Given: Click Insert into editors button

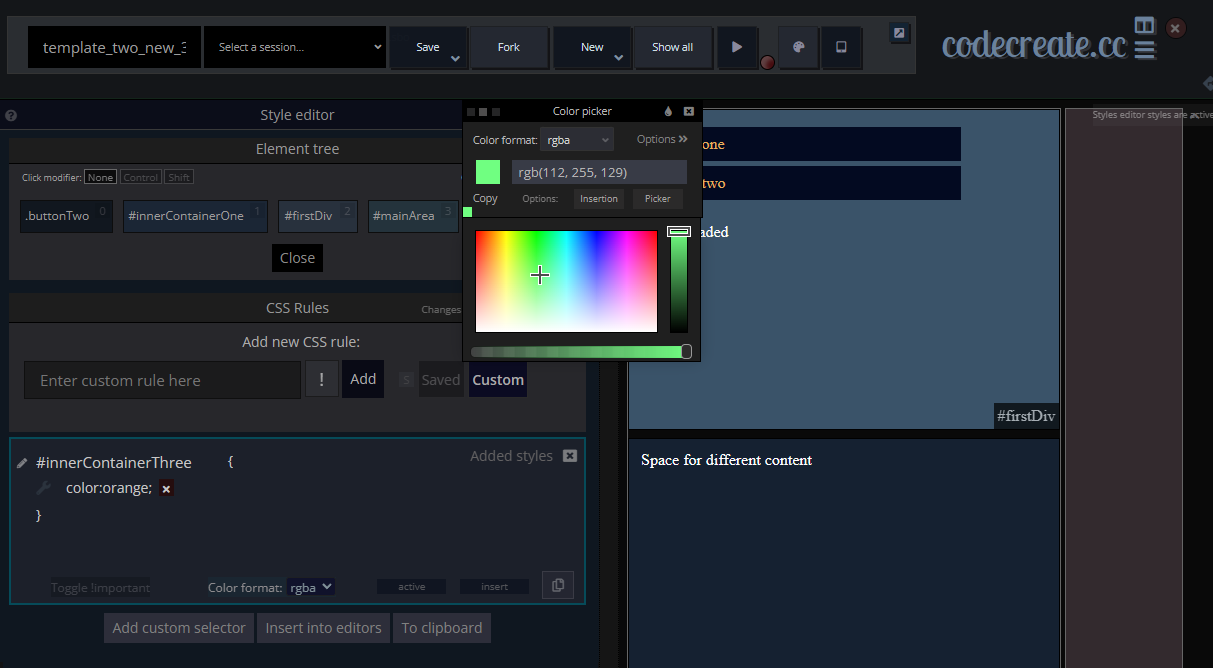Looking at the screenshot, I should (323, 628).
